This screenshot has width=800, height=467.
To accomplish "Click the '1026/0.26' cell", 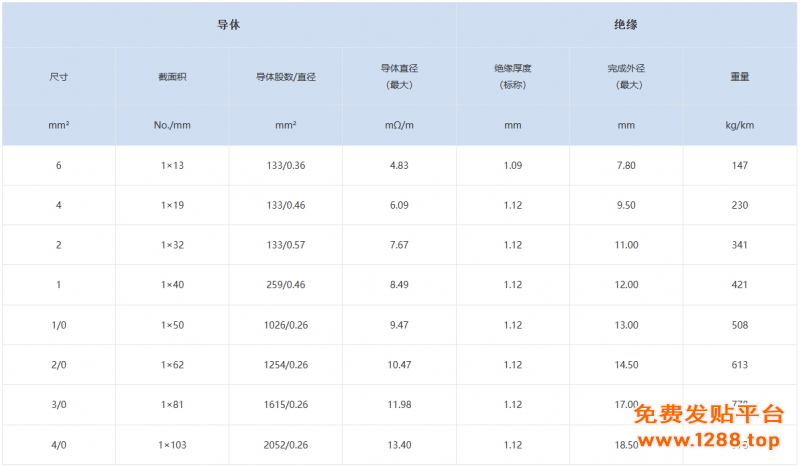I will [286, 325].
